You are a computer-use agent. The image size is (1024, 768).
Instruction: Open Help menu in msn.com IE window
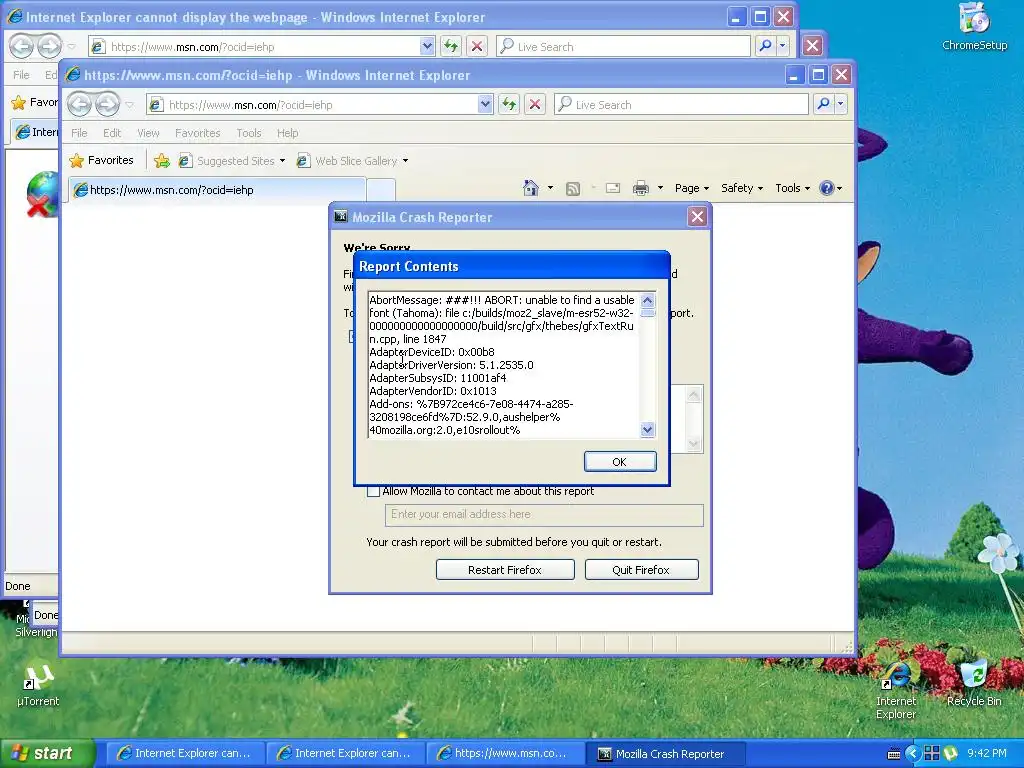click(x=287, y=133)
